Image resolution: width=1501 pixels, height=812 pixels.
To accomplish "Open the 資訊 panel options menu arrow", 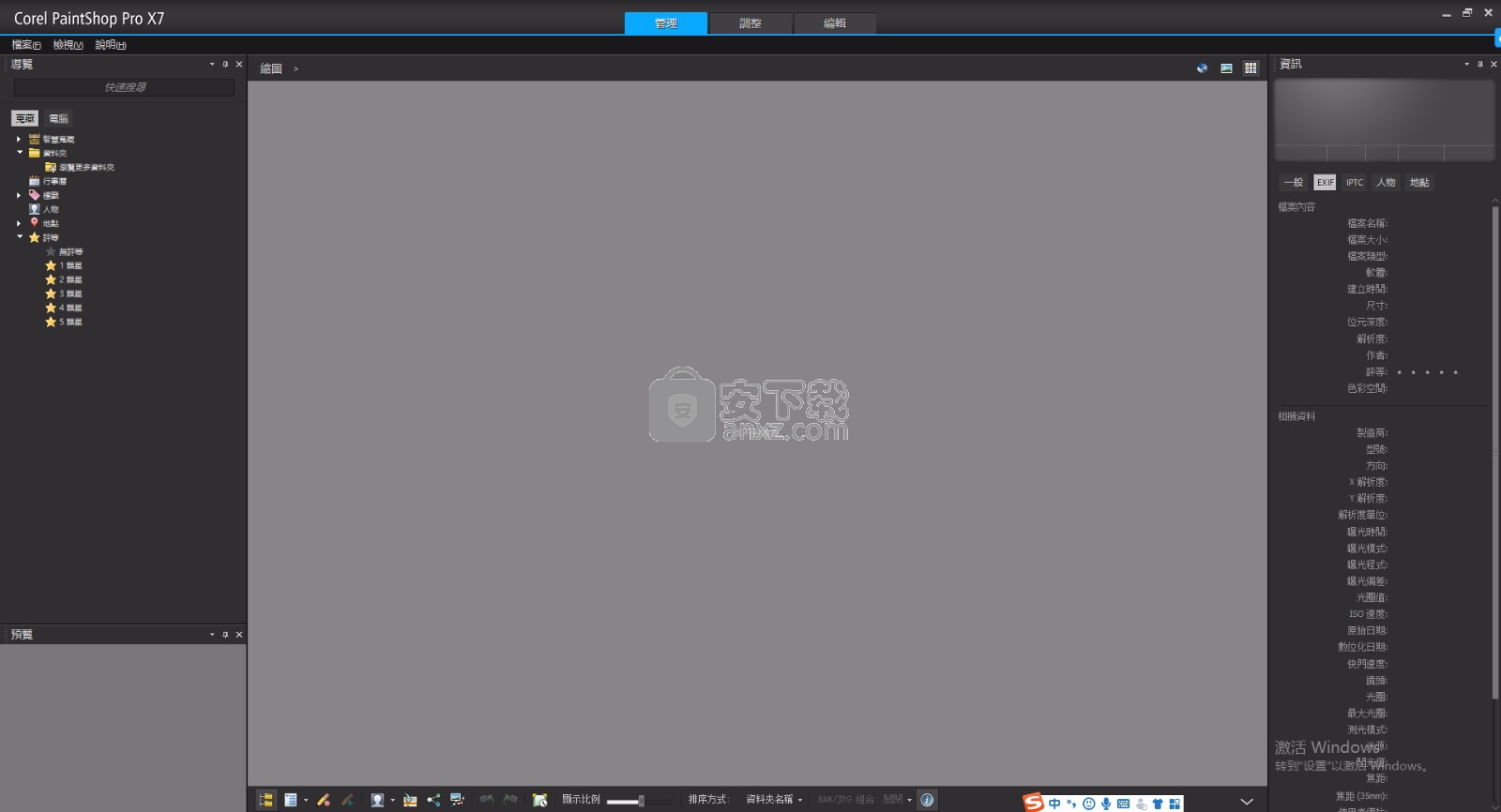I will (x=1467, y=65).
